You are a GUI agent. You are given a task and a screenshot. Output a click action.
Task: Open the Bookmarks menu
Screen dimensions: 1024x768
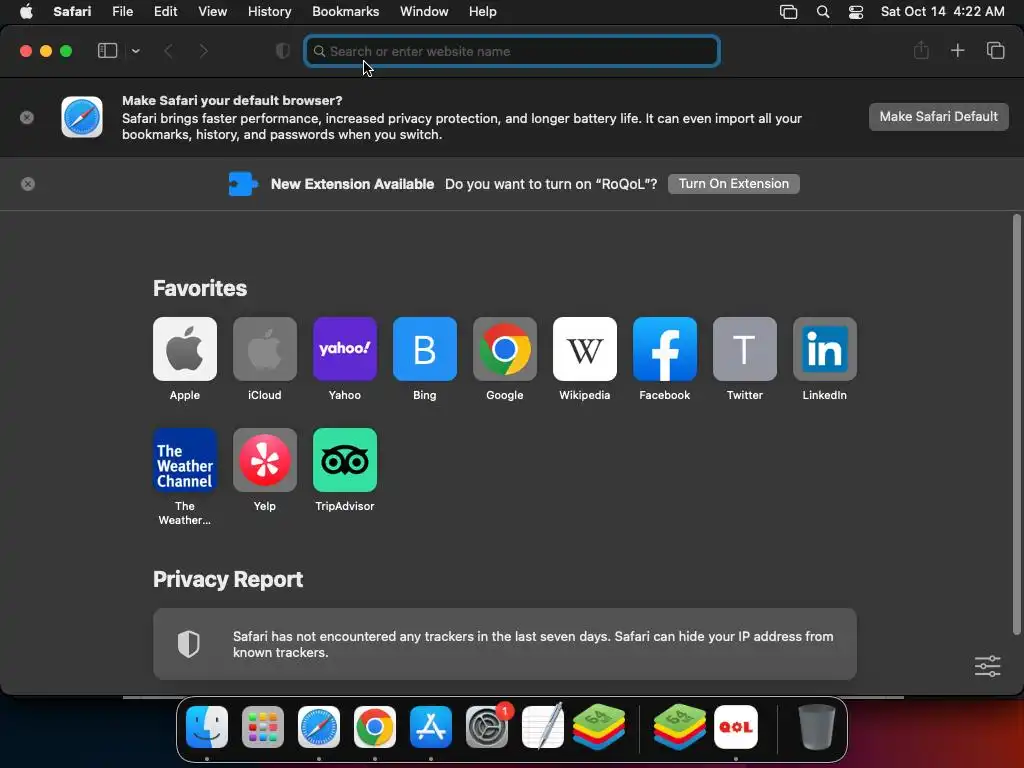pyautogui.click(x=345, y=11)
